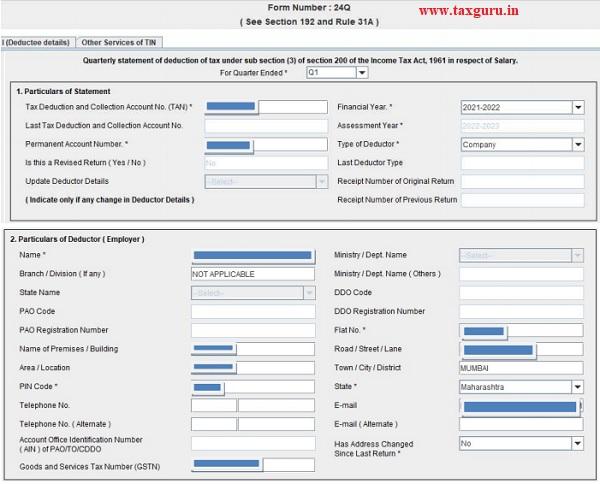Click the E-mail (Alternate) field
This screenshot has height=484, width=600.
pyautogui.click(x=521, y=424)
